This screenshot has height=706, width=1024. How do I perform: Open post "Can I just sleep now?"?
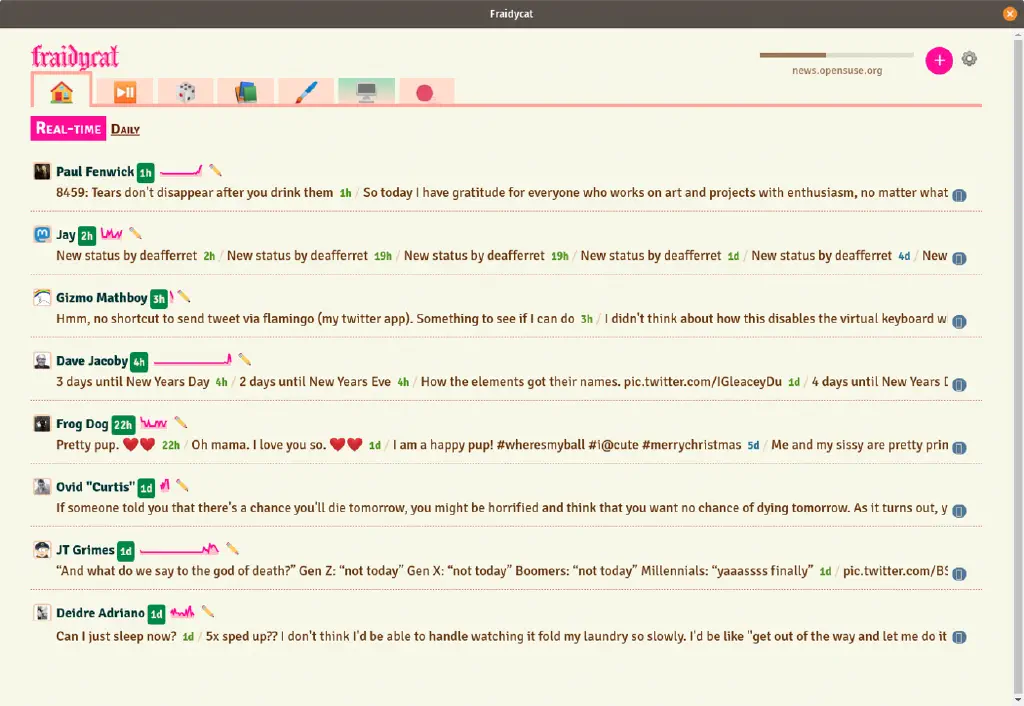pos(116,636)
